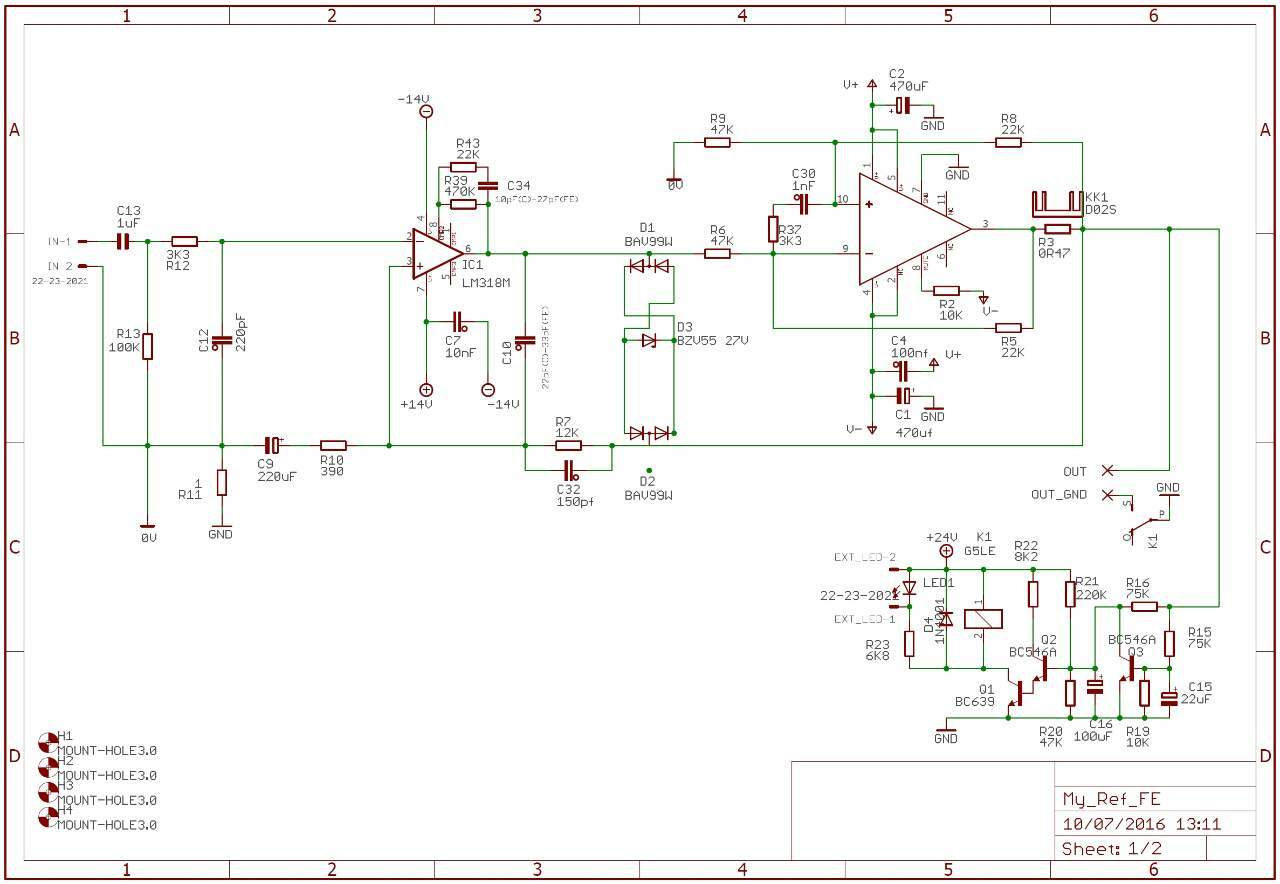Click the +24V supply circle symbol
This screenshot has width=1280, height=884.
(x=946, y=551)
